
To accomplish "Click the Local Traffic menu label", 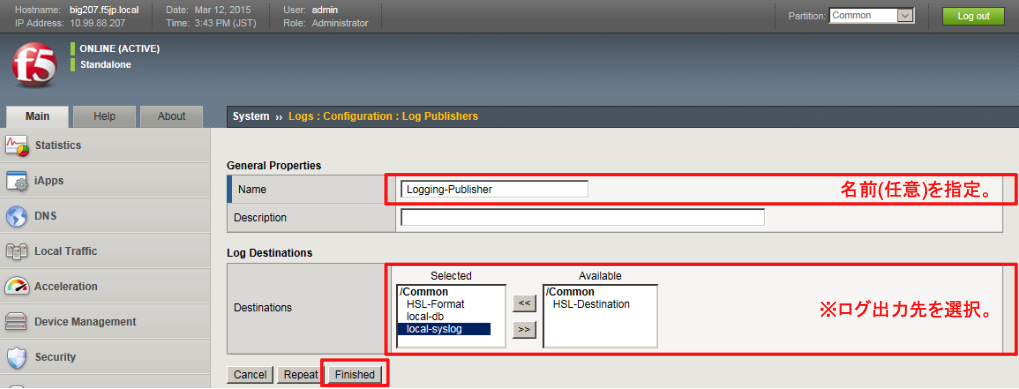I will (x=66, y=251).
